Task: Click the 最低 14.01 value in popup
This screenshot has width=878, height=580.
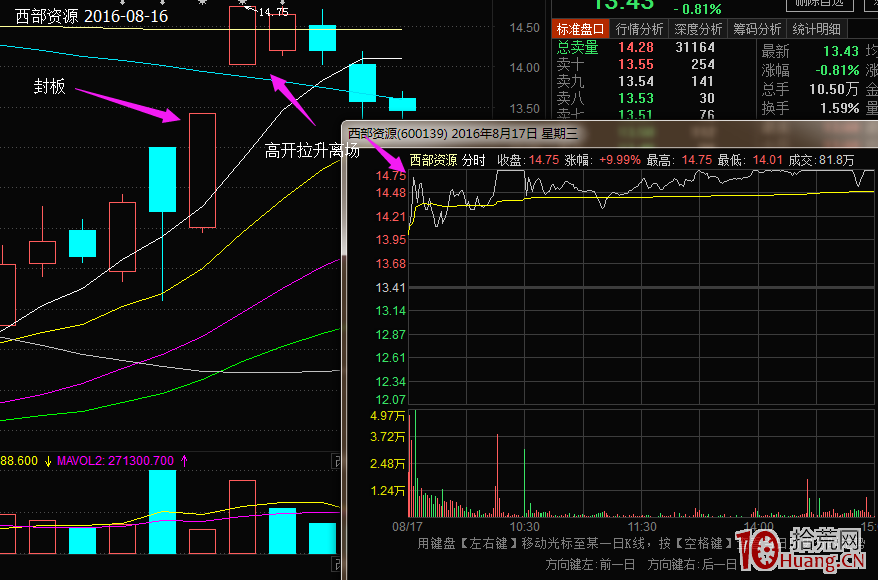Action: (767, 160)
